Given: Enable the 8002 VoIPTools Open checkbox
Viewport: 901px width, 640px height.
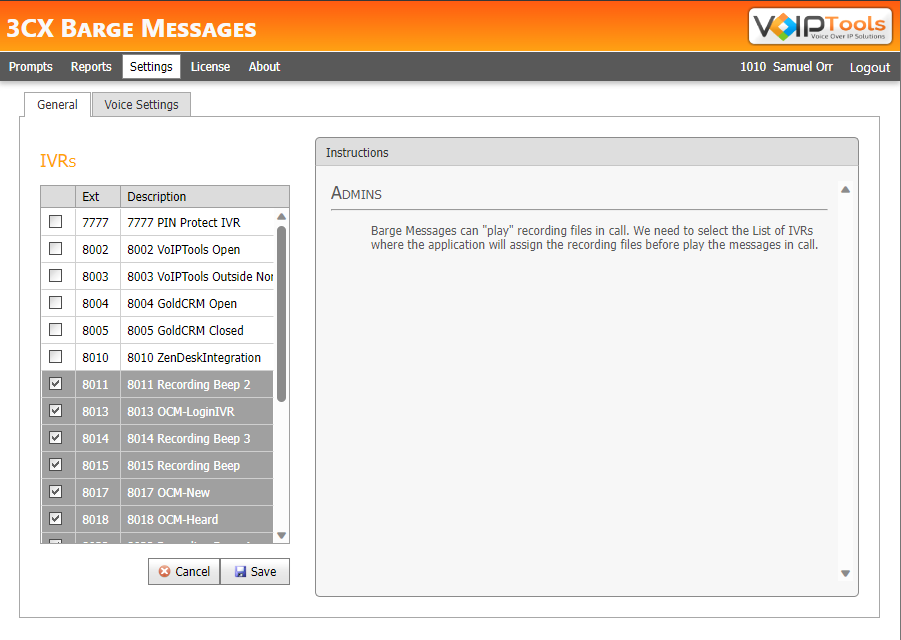Looking at the screenshot, I should (x=56, y=248).
